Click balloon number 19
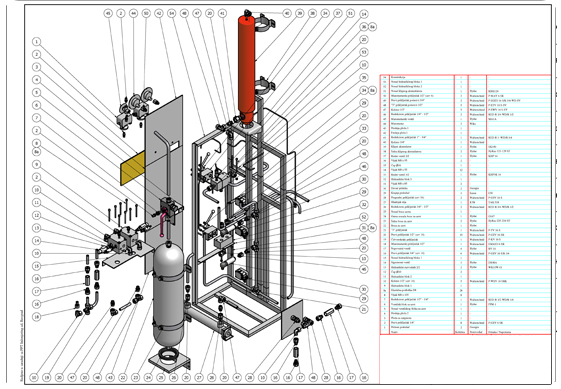Image resolution: width=561 pixels, height=389 pixels. coord(47,377)
